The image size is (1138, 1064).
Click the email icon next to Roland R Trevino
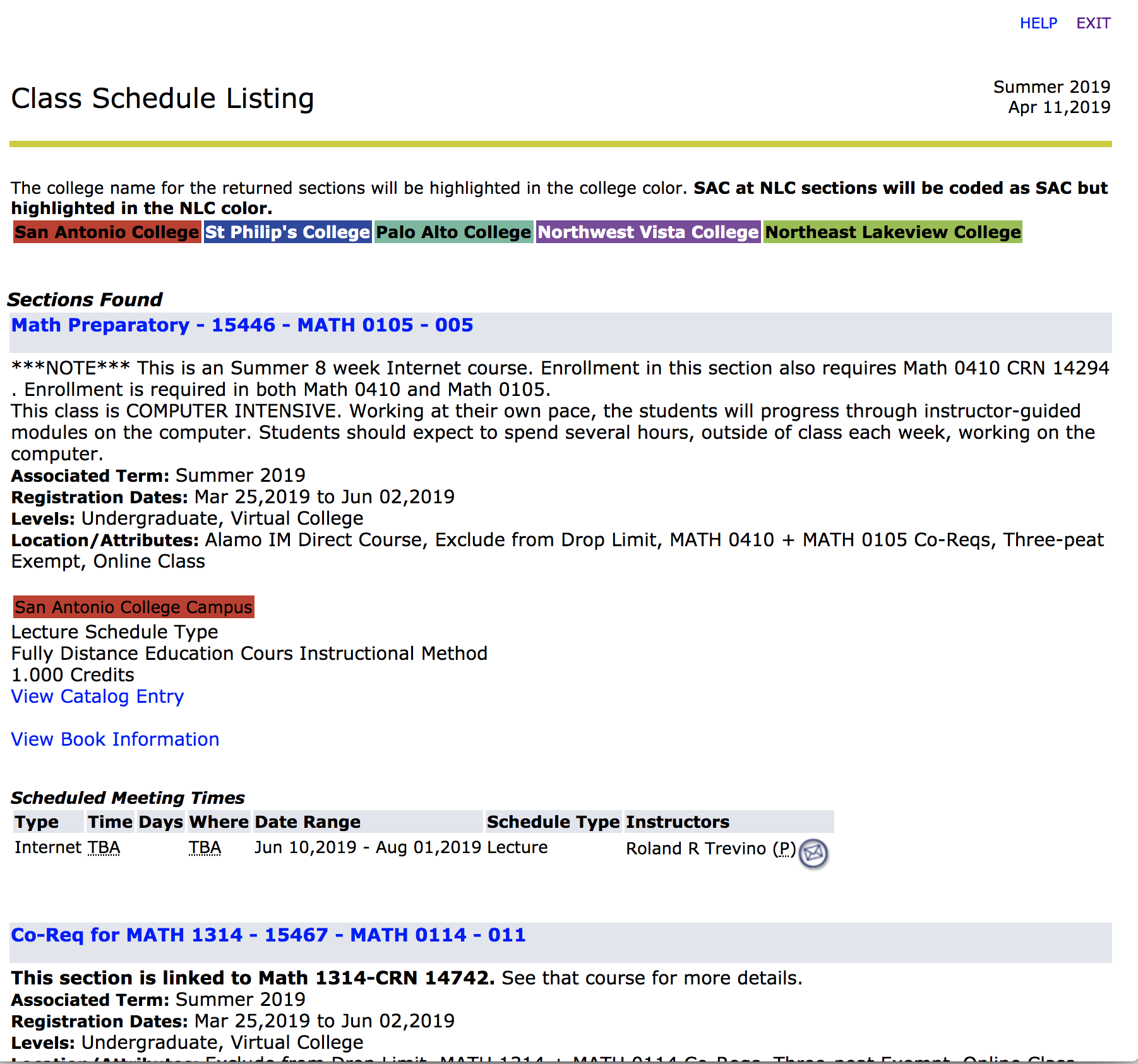(813, 853)
